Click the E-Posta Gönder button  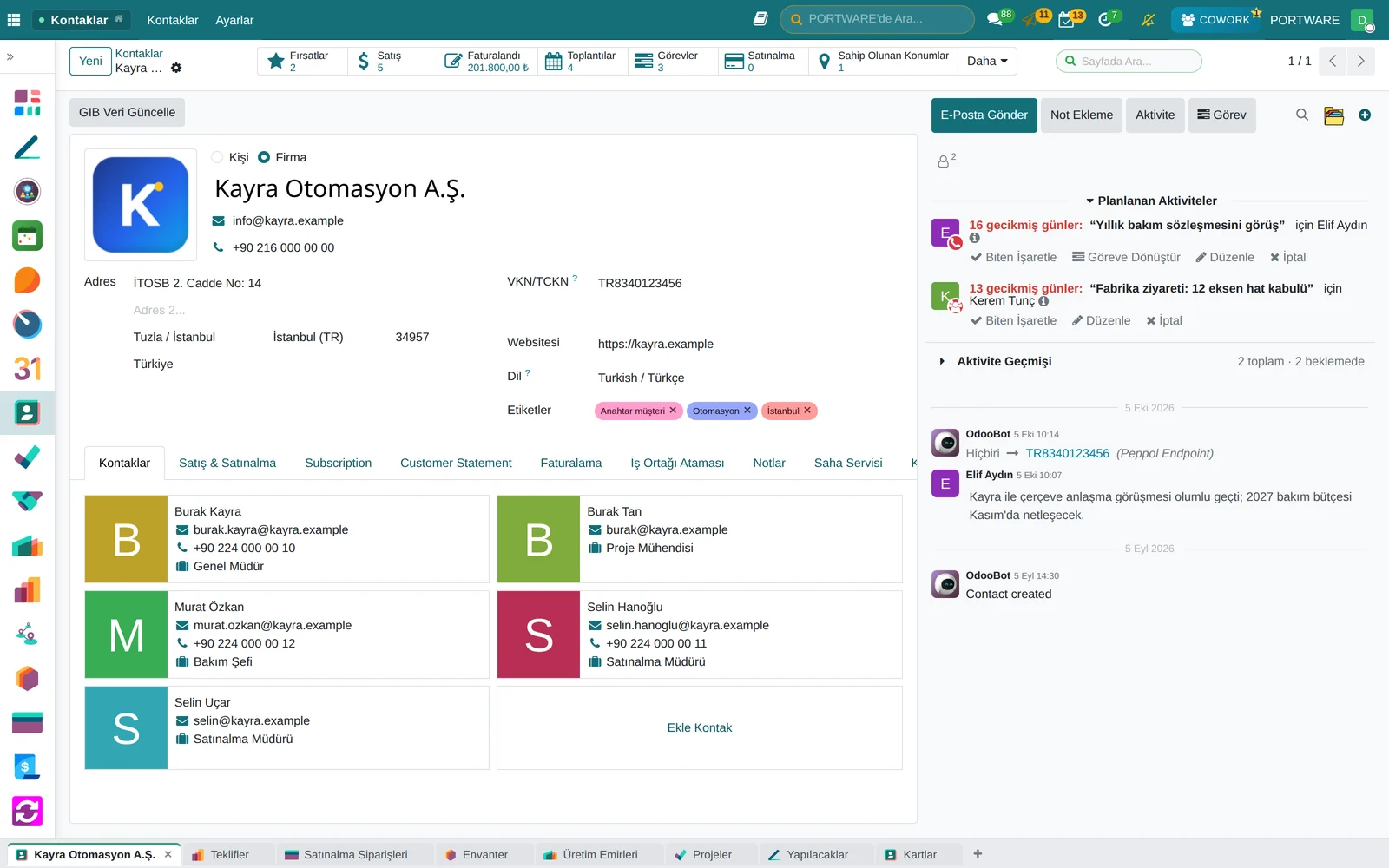click(x=984, y=115)
